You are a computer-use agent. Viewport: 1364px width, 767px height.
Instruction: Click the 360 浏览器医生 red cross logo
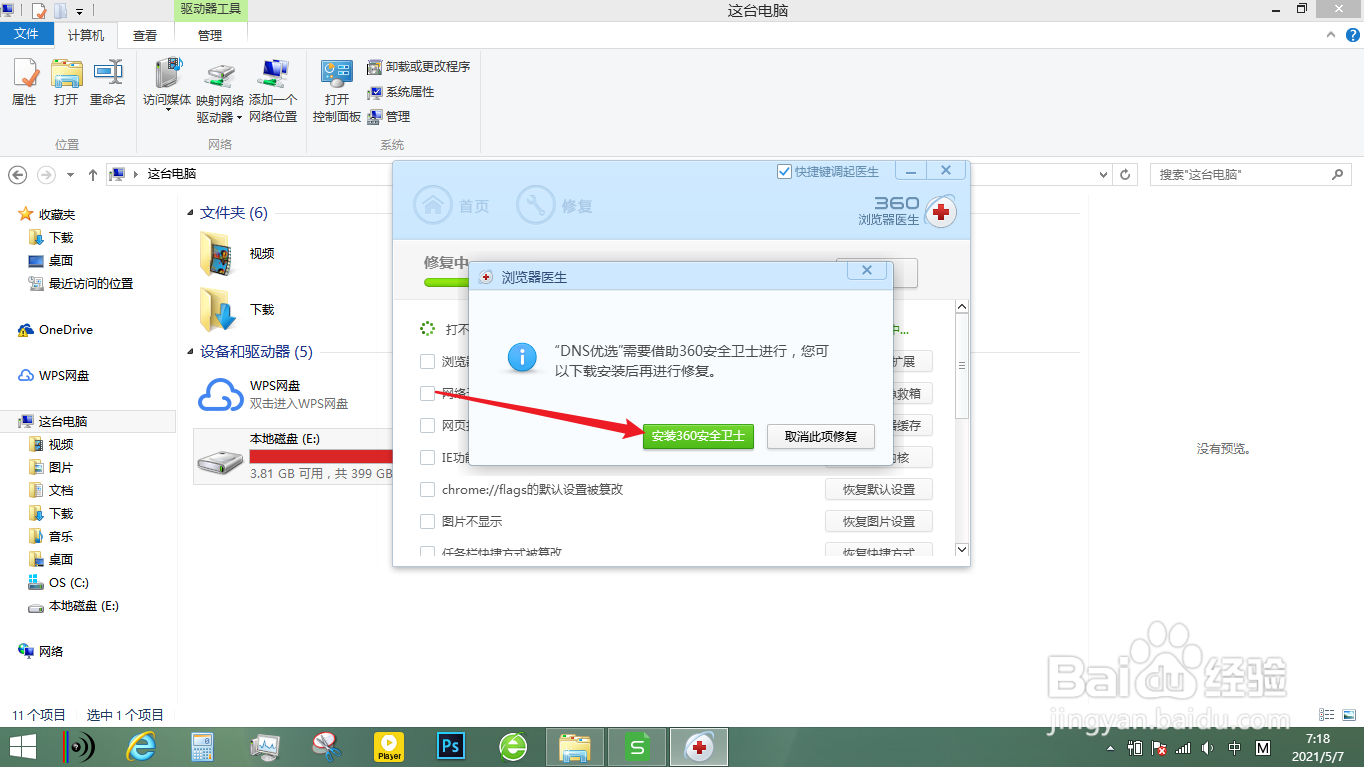point(940,212)
